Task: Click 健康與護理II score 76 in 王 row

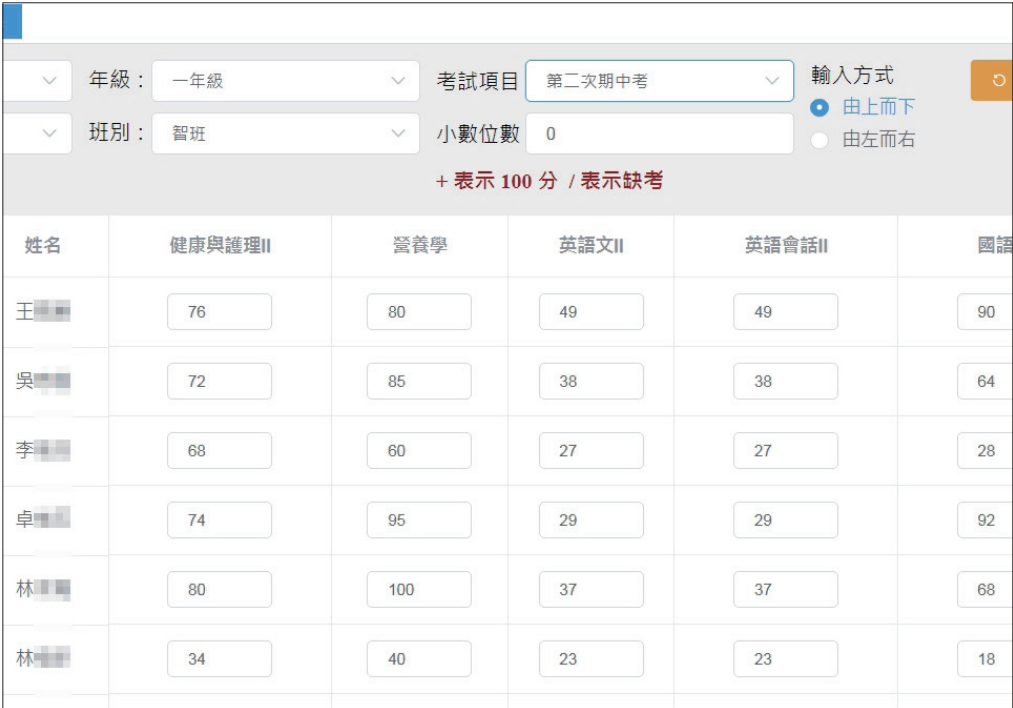Action: pyautogui.click(x=220, y=312)
